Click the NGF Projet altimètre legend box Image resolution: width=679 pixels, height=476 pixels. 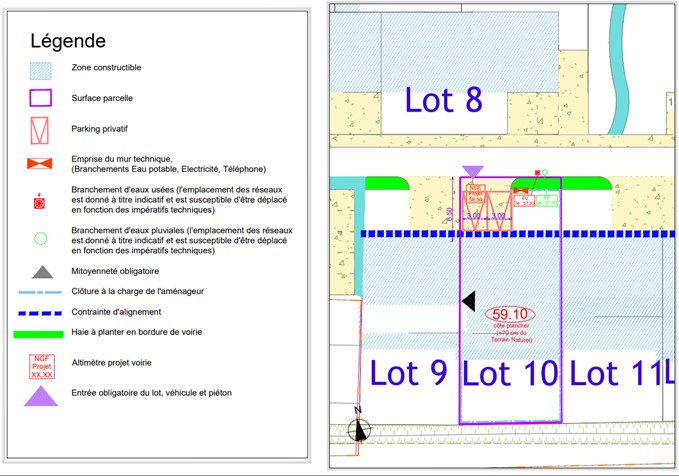click(x=41, y=364)
